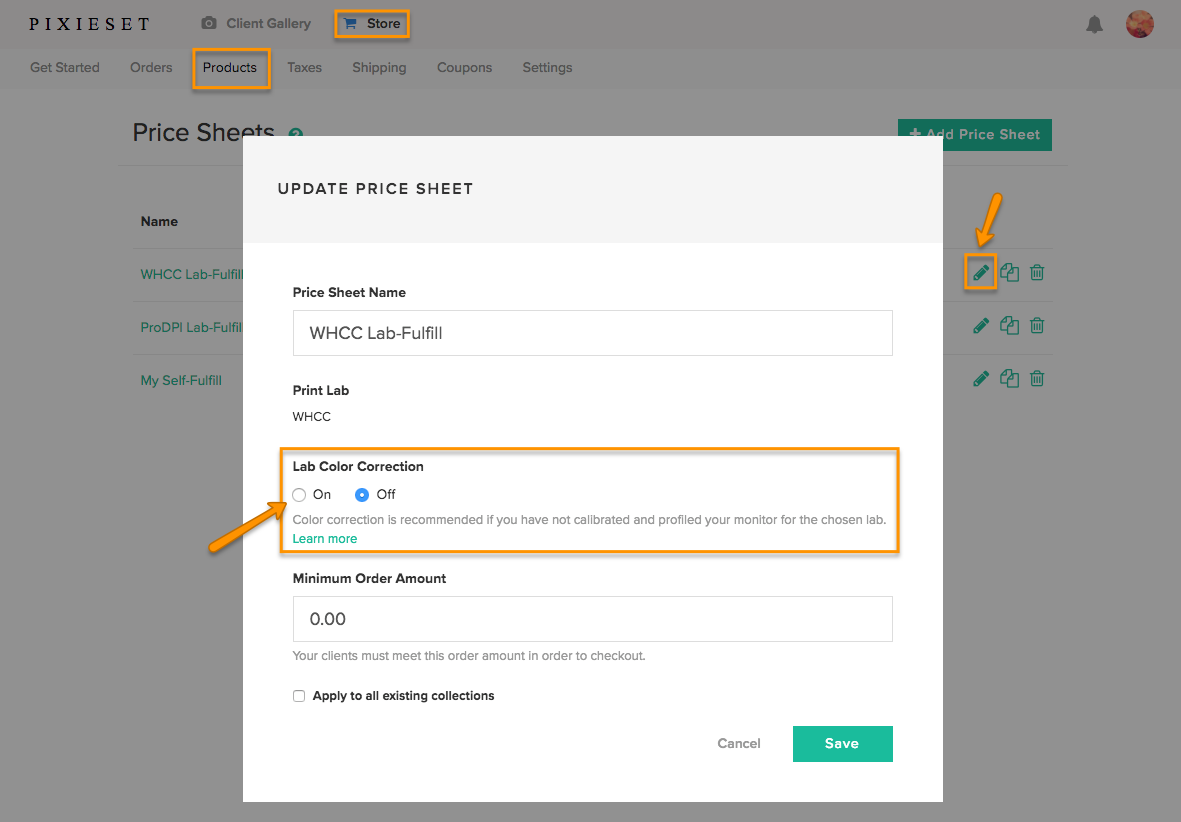Screen dimensions: 1181x822
Task: Open the Store section
Action: [372, 23]
